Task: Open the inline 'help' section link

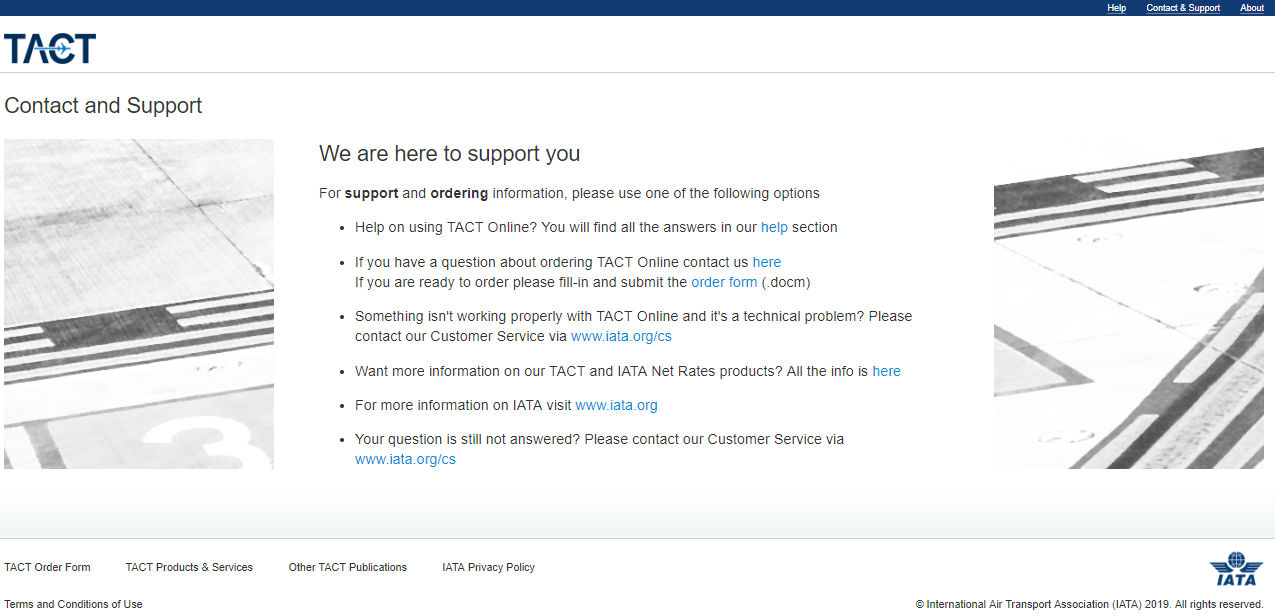Action: [x=774, y=227]
